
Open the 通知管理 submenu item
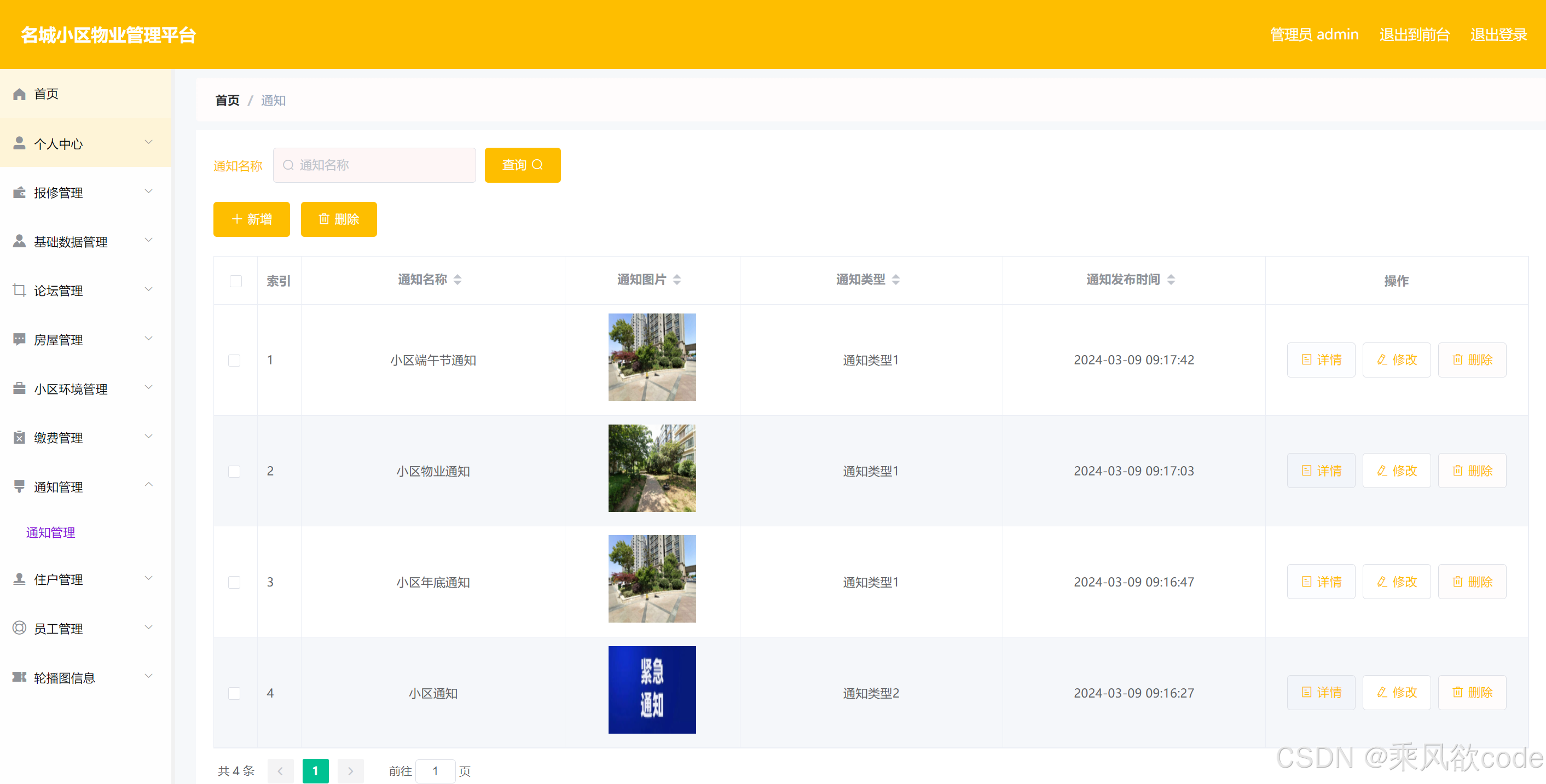50,532
